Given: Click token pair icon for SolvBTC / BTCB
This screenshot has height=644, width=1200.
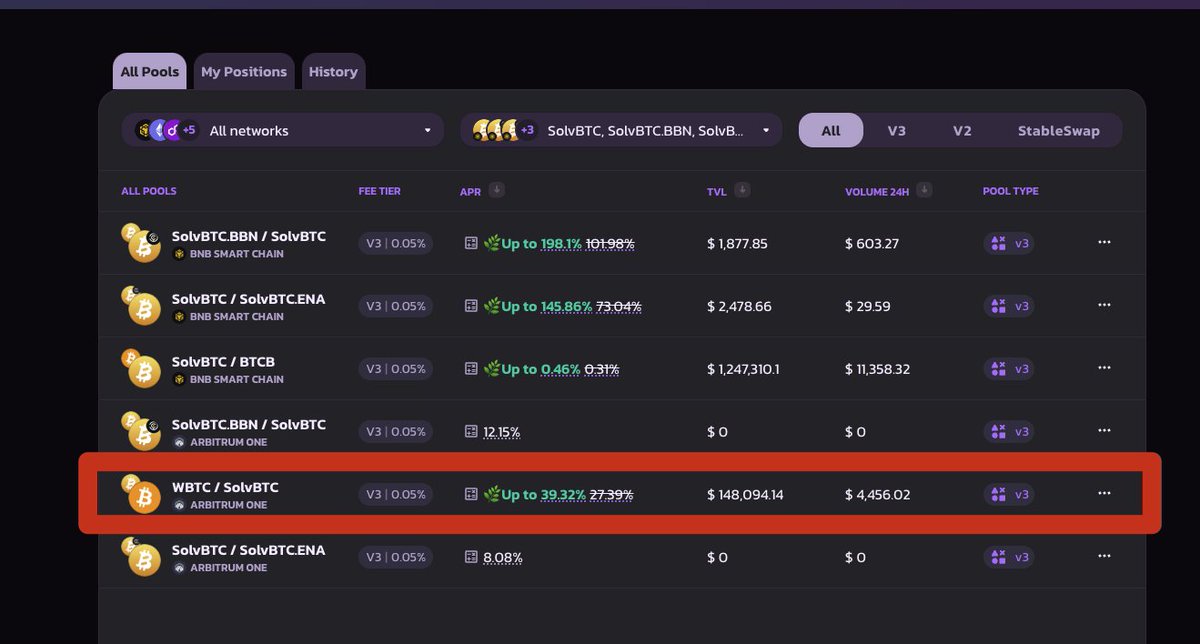Looking at the screenshot, I should (141, 368).
